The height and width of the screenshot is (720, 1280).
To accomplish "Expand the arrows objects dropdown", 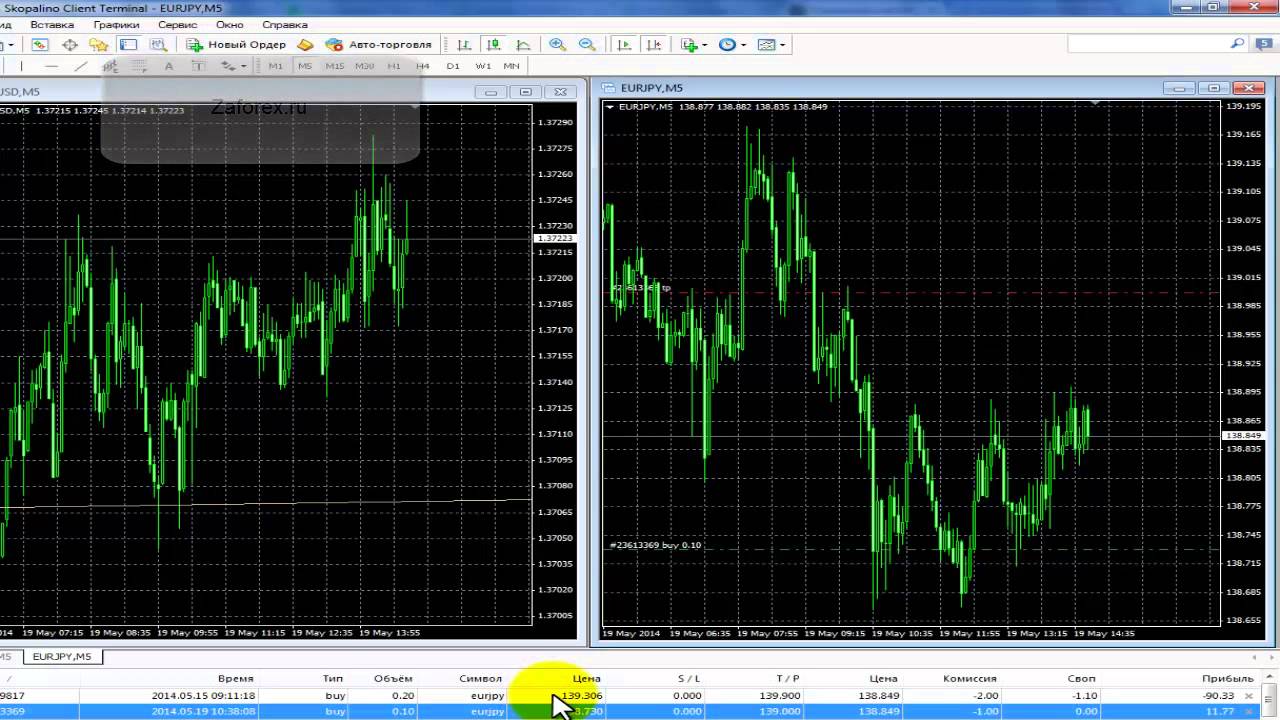I will [x=243, y=66].
